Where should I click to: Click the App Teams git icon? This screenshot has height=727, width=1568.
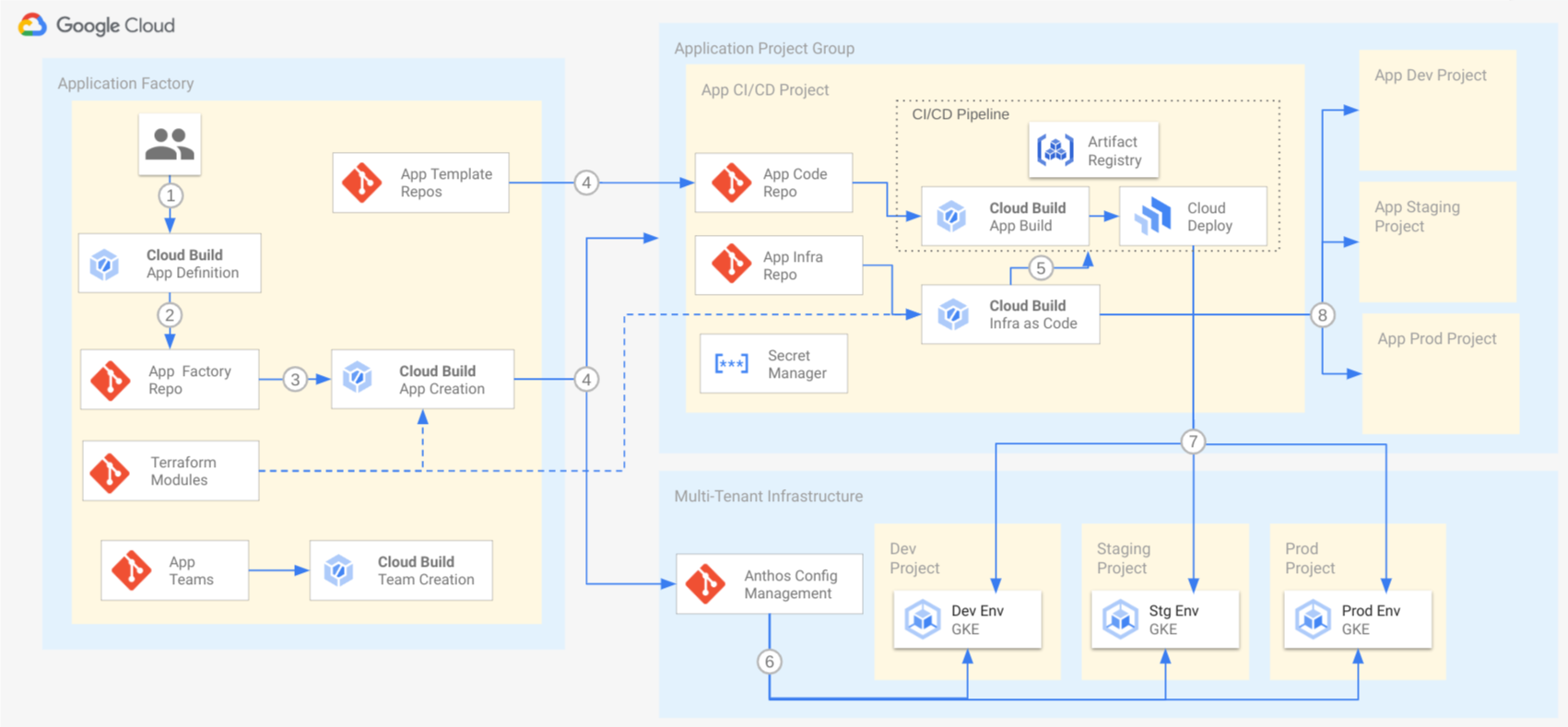coord(132,570)
